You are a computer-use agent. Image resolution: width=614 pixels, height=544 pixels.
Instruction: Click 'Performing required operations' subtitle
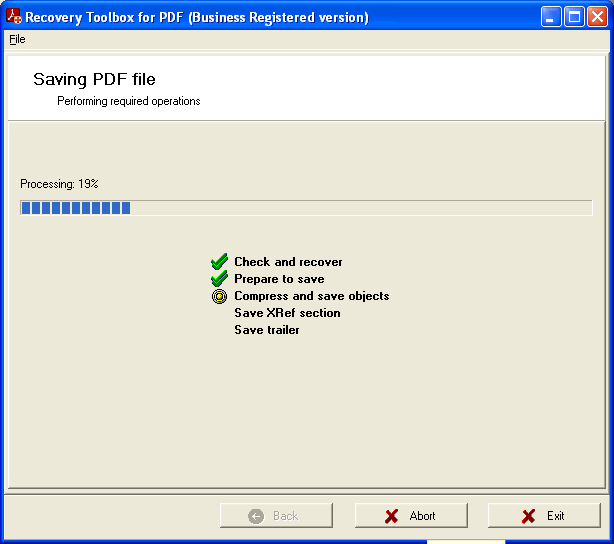(x=128, y=101)
